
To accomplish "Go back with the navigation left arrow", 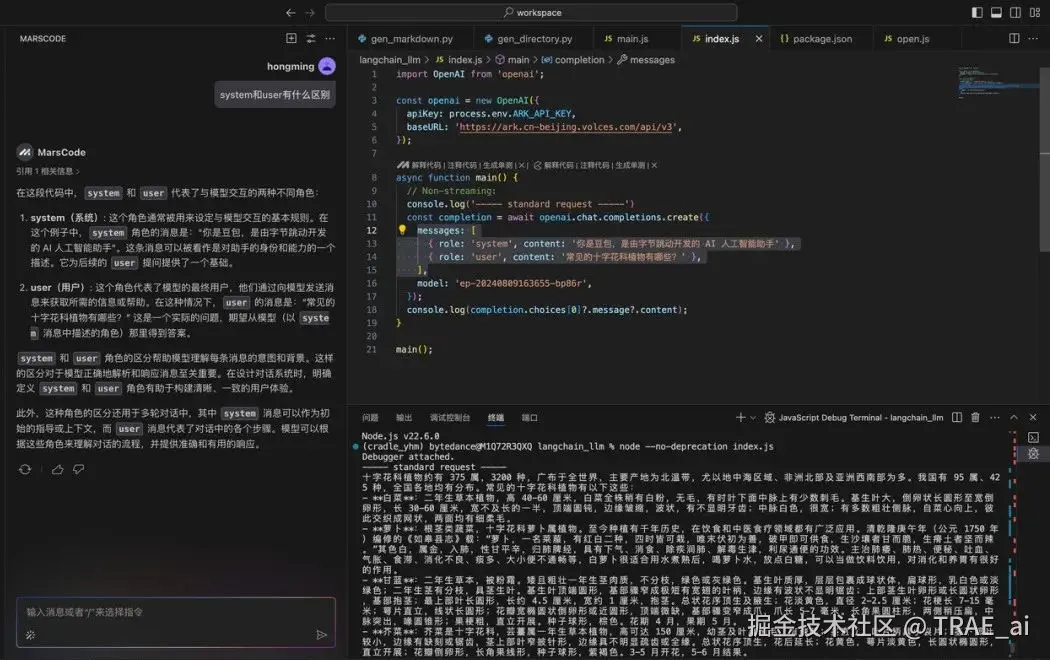I will click(291, 13).
